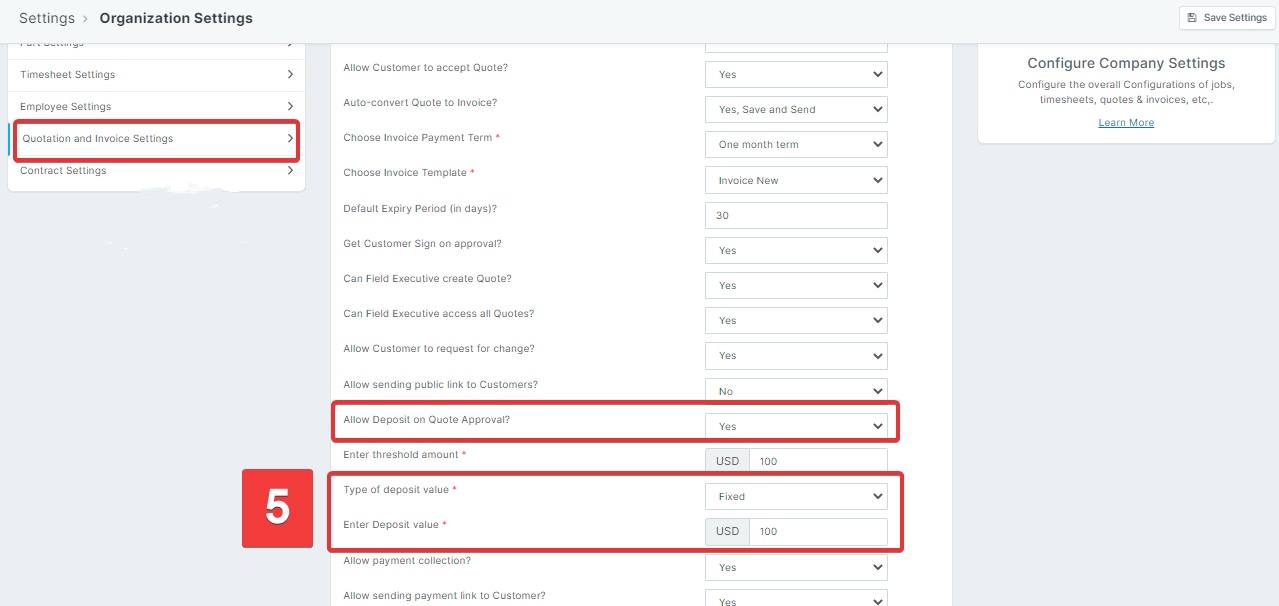Open the Invoice Template dropdown
Screen dimensions: 1279x606
click(x=796, y=181)
